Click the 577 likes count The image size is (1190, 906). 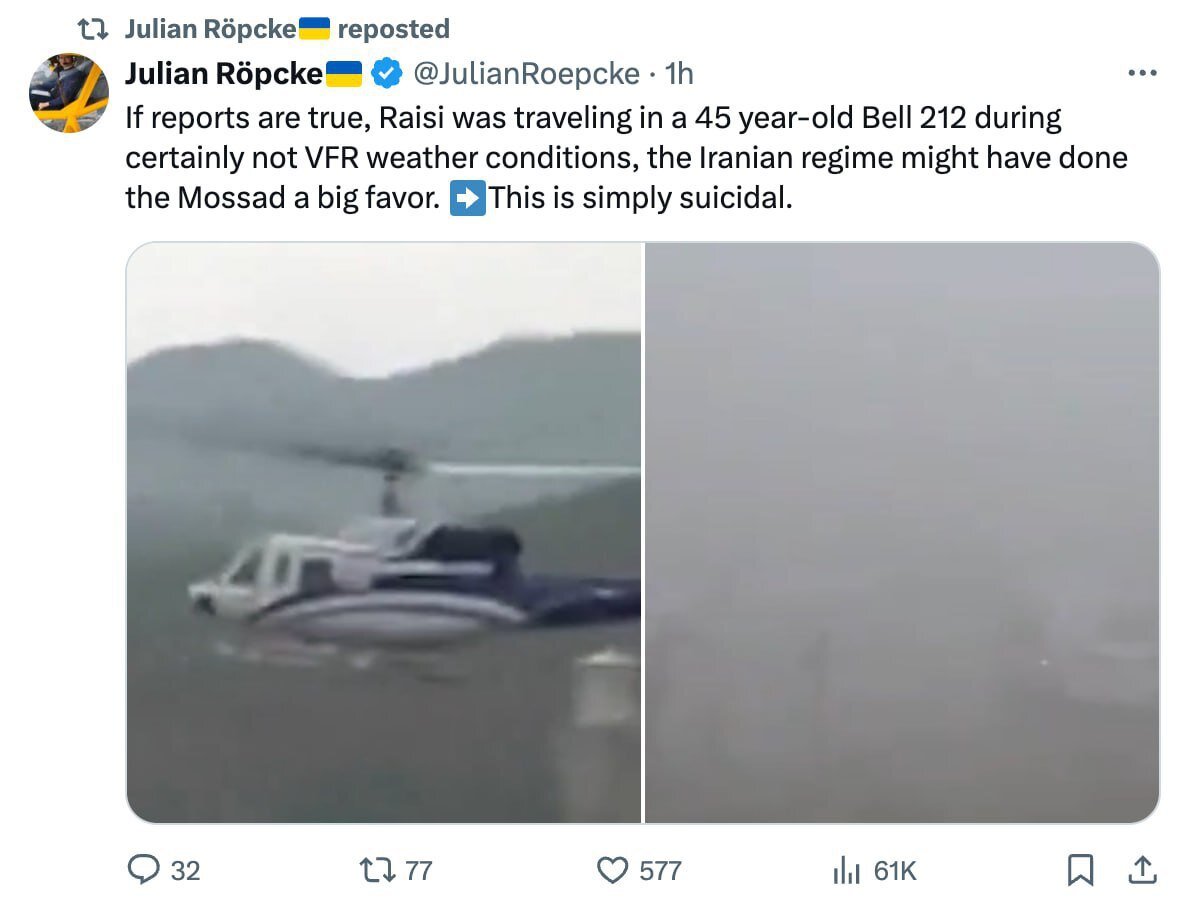click(x=660, y=870)
